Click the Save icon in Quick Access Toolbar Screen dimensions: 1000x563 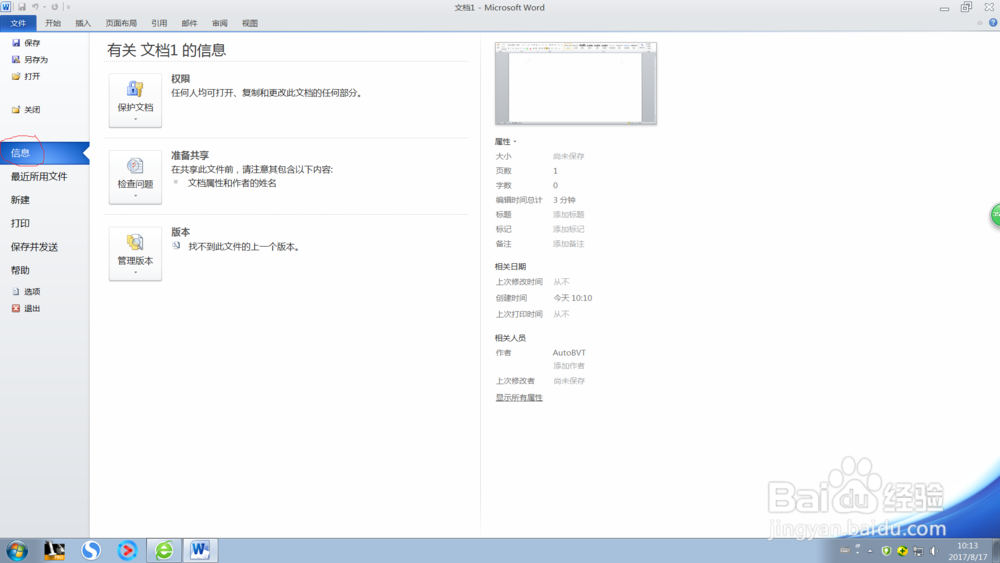pyautogui.click(x=22, y=7)
